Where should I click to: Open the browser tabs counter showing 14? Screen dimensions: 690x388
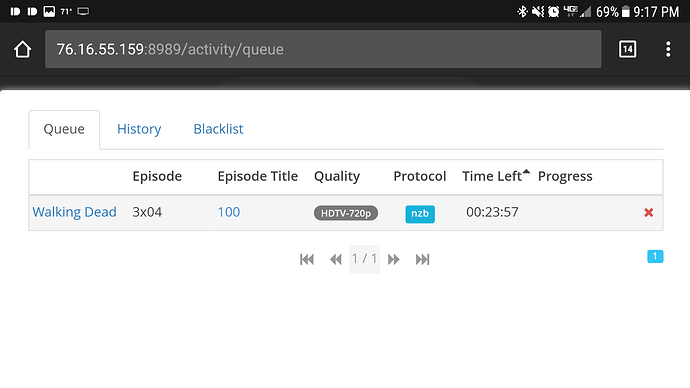pyautogui.click(x=627, y=49)
